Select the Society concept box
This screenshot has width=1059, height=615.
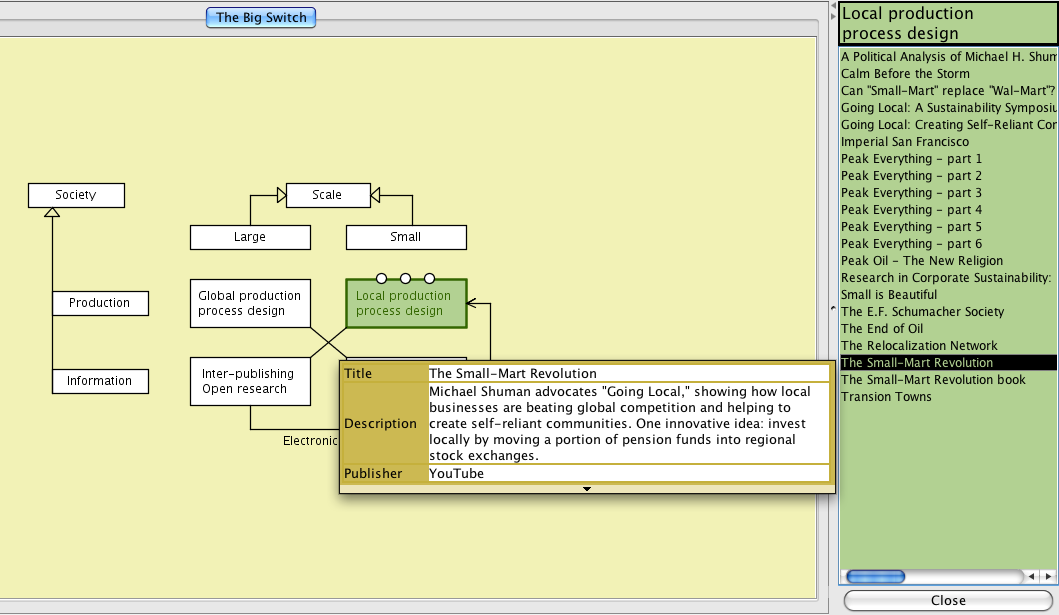[x=76, y=195]
